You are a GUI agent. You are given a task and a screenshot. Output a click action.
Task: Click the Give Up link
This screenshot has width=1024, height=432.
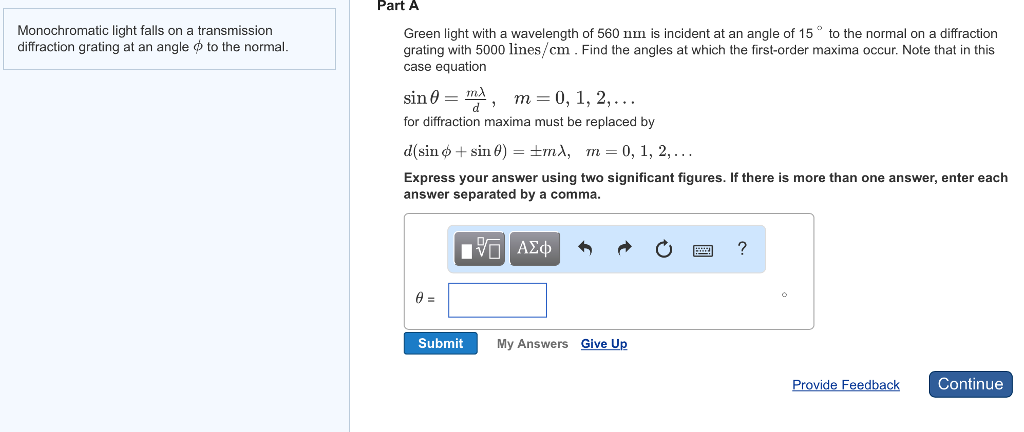click(x=604, y=344)
